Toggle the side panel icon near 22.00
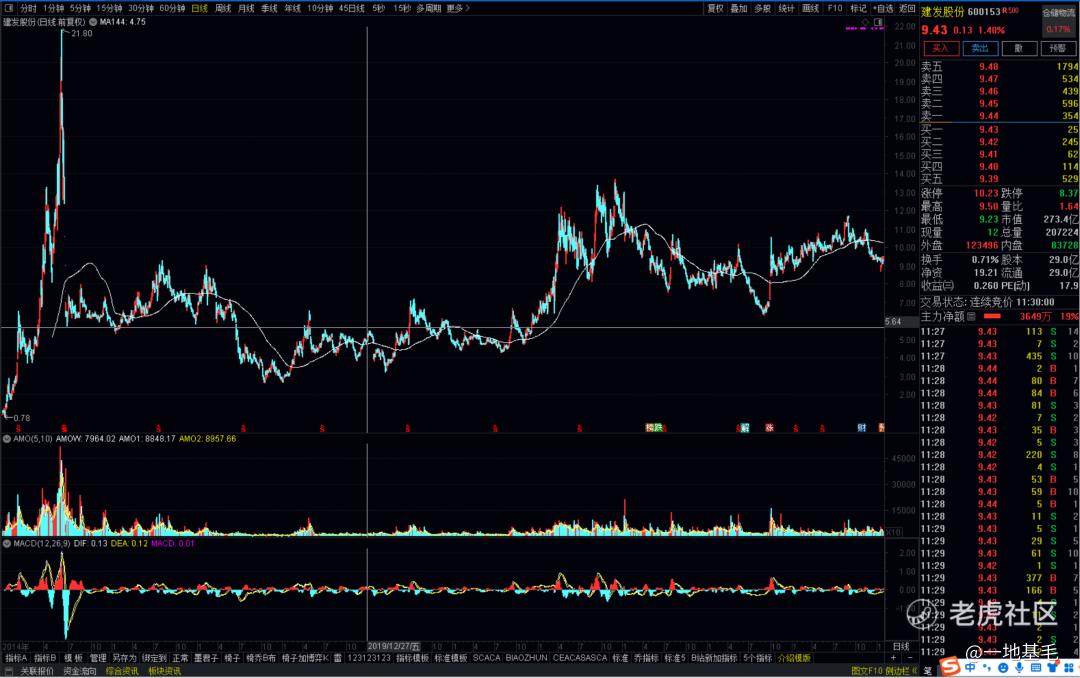Viewport: 1080px width, 678px height. pyautogui.click(x=878, y=22)
